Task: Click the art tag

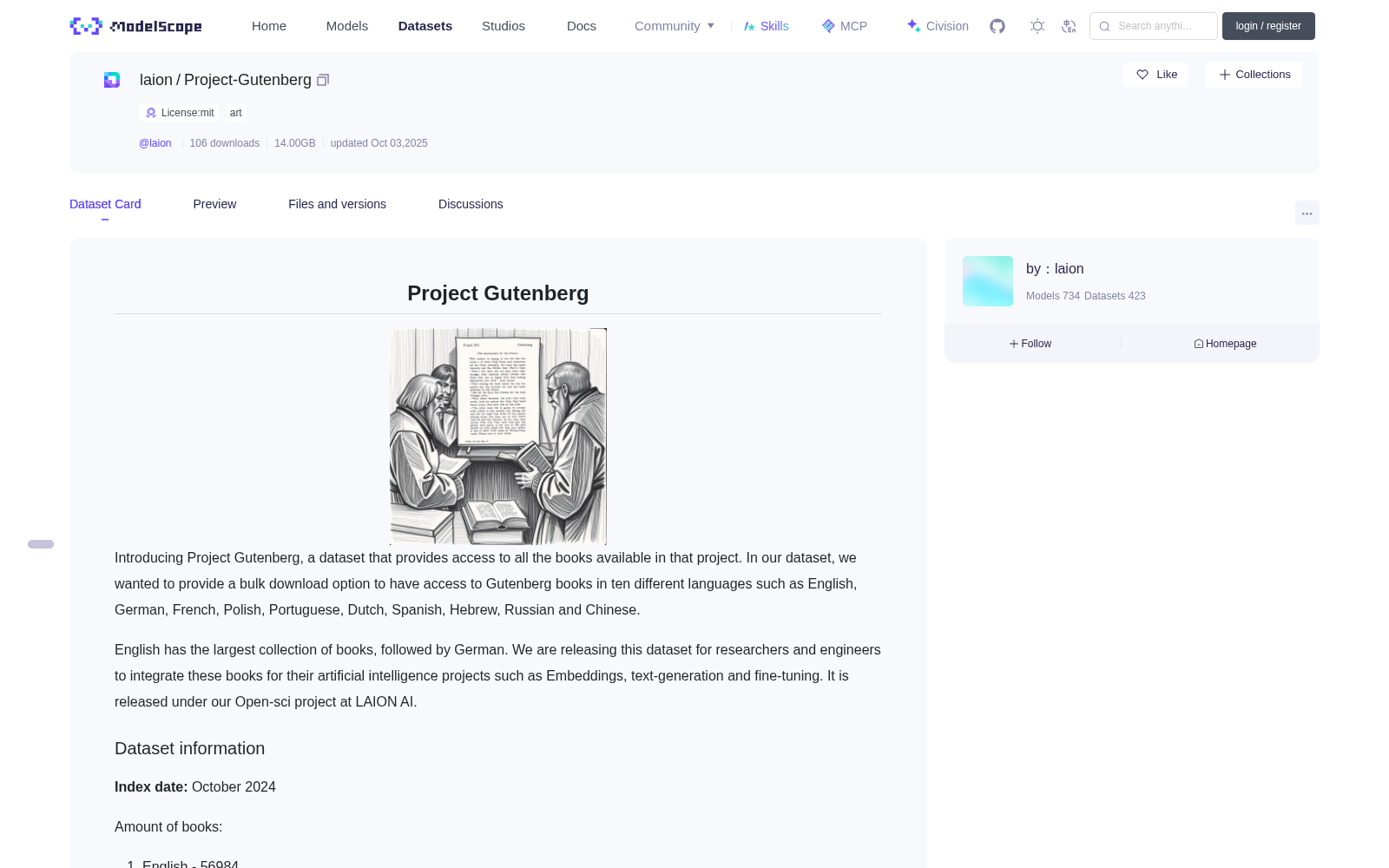Action: pos(236,113)
